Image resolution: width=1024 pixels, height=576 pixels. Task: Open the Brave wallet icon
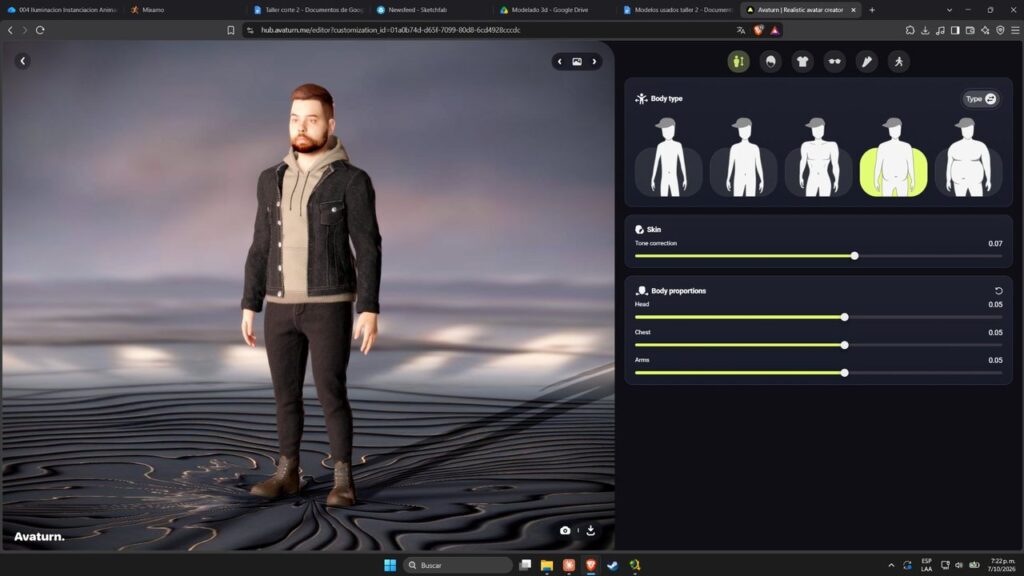(970, 30)
